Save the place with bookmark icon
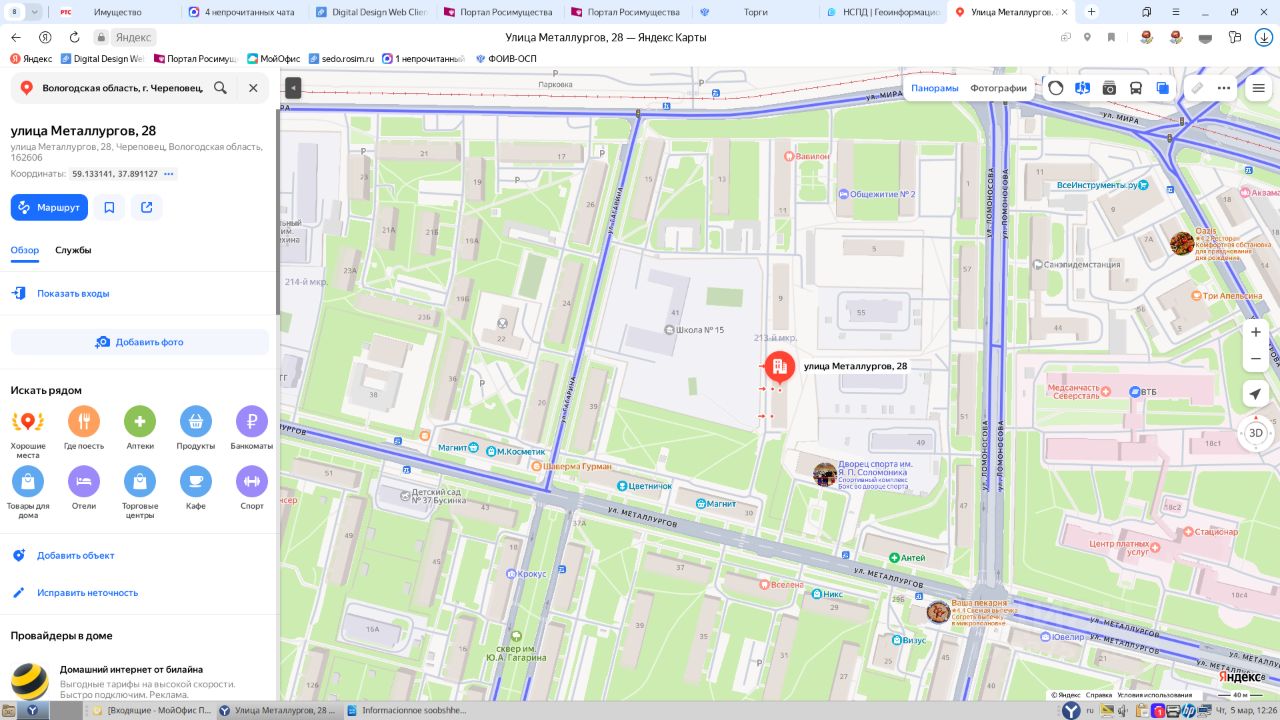The height and width of the screenshot is (720, 1280). 109,207
